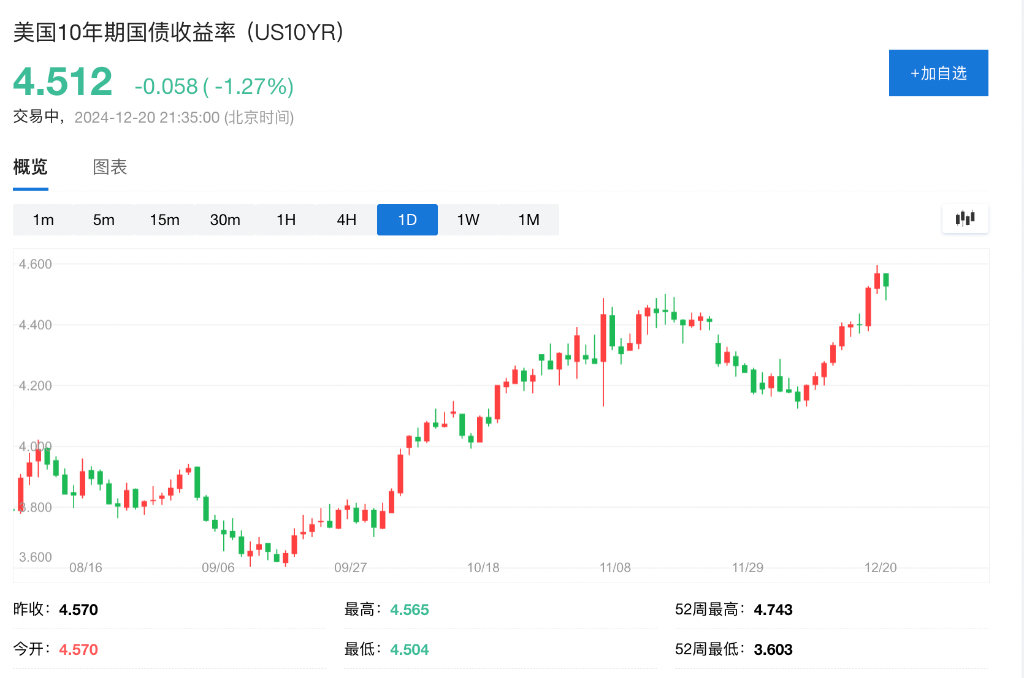This screenshot has width=1024, height=678.
Task: Switch to the 1H interval
Action: point(285,219)
